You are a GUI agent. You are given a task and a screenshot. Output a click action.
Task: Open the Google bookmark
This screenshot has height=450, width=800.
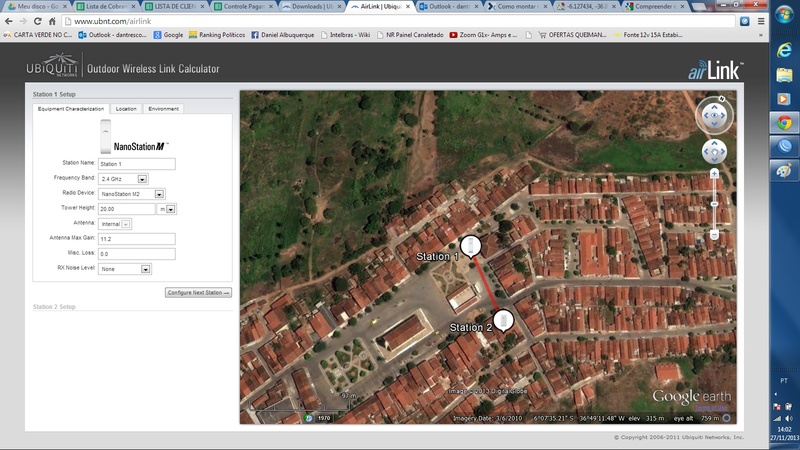pyautogui.click(x=168, y=35)
